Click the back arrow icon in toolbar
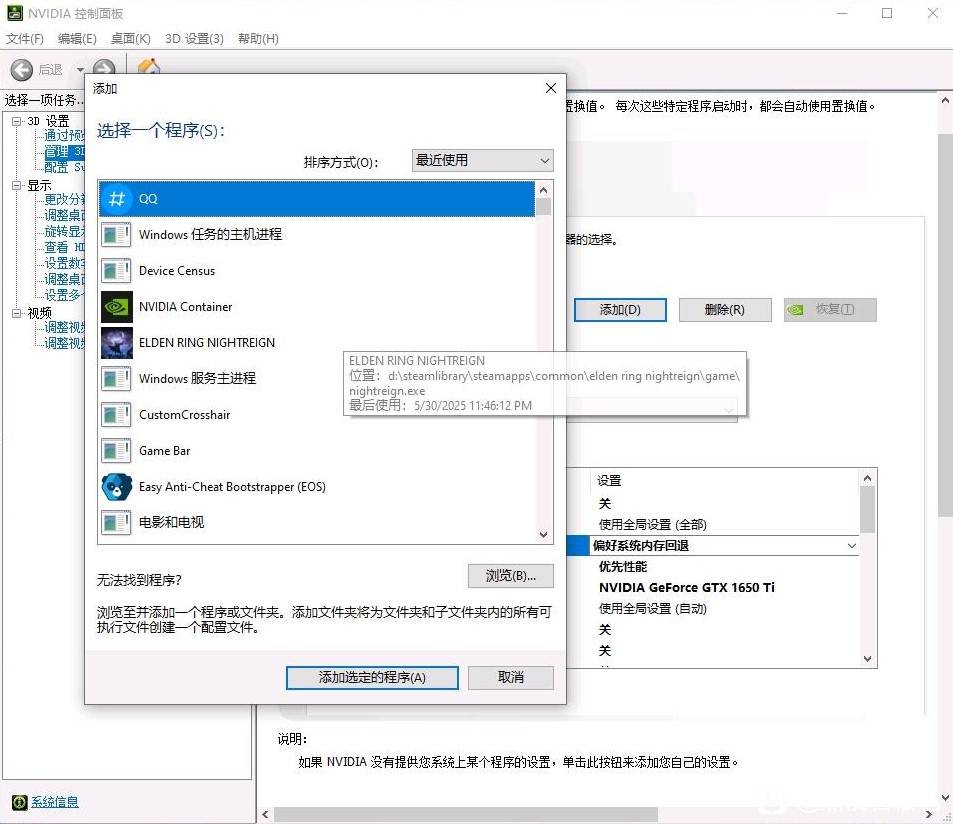This screenshot has height=824, width=953. click(22, 70)
